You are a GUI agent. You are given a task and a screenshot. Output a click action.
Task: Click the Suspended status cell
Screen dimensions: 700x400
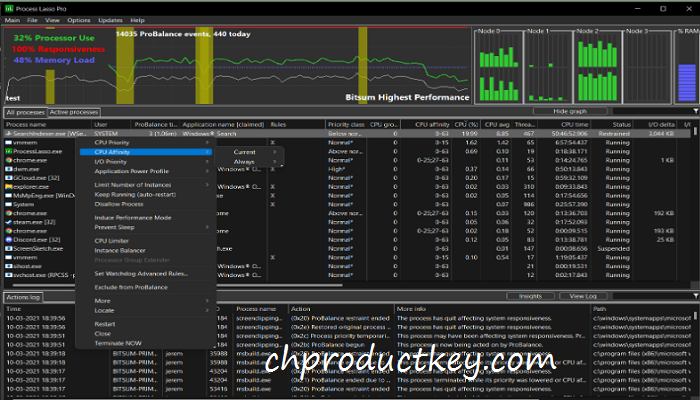click(x=613, y=249)
